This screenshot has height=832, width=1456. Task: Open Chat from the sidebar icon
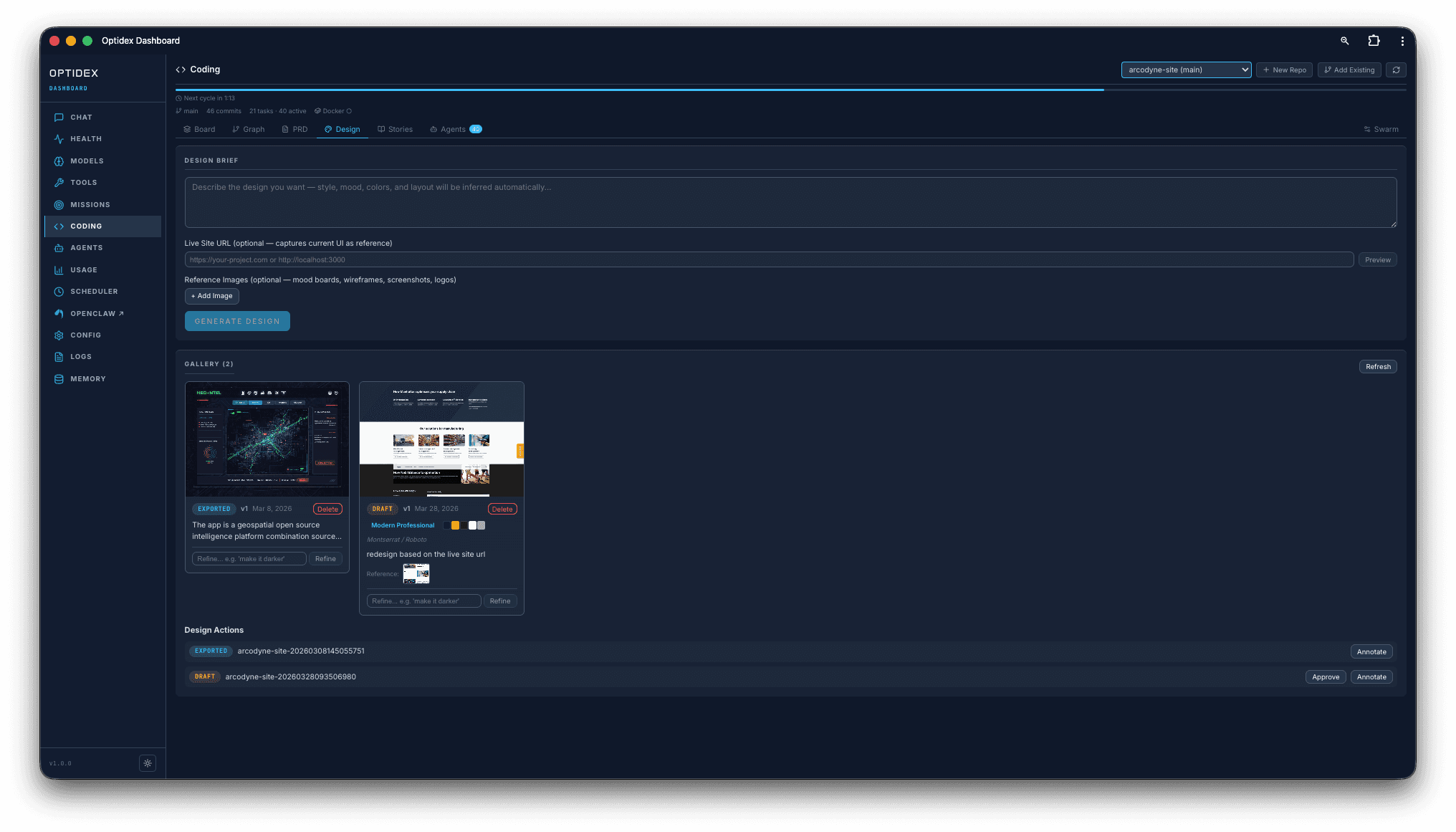[59, 118]
